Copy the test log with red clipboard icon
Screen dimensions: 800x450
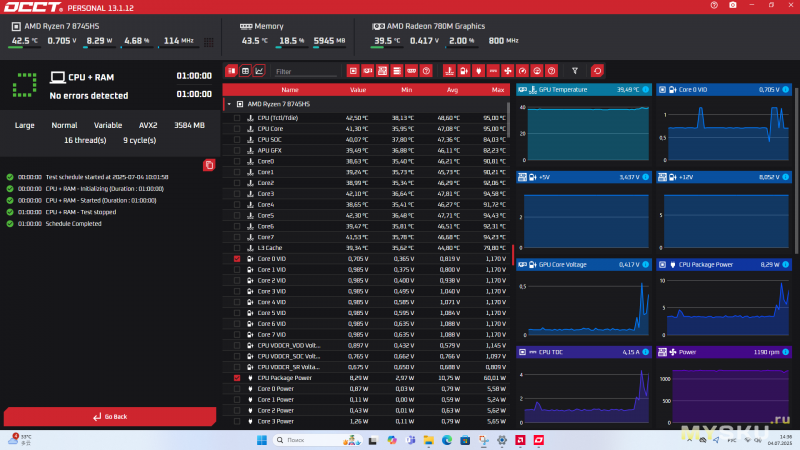tap(209, 165)
